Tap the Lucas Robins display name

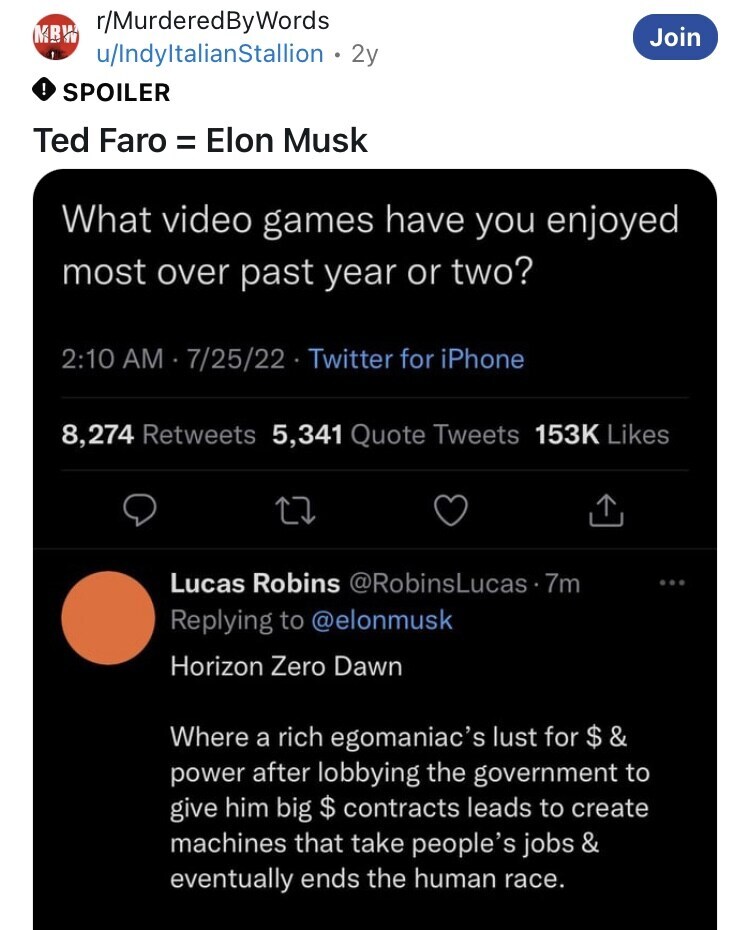click(255, 583)
